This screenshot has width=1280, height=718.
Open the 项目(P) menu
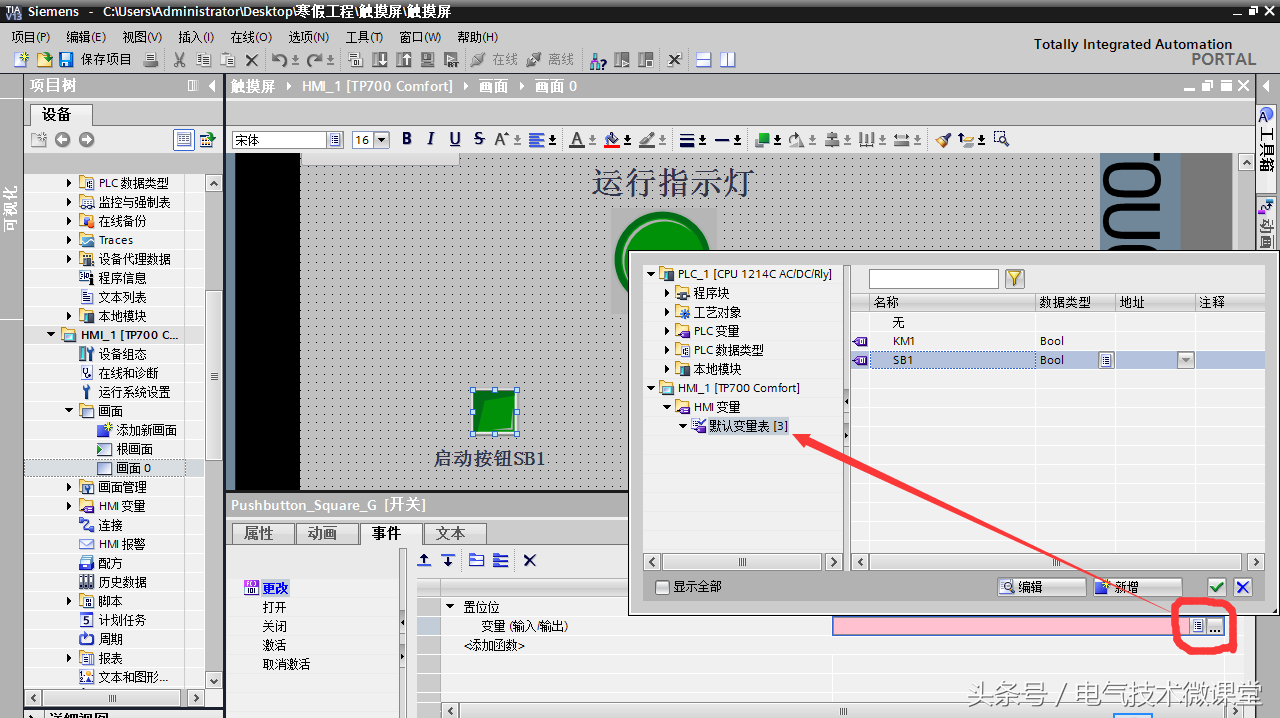click(x=30, y=37)
